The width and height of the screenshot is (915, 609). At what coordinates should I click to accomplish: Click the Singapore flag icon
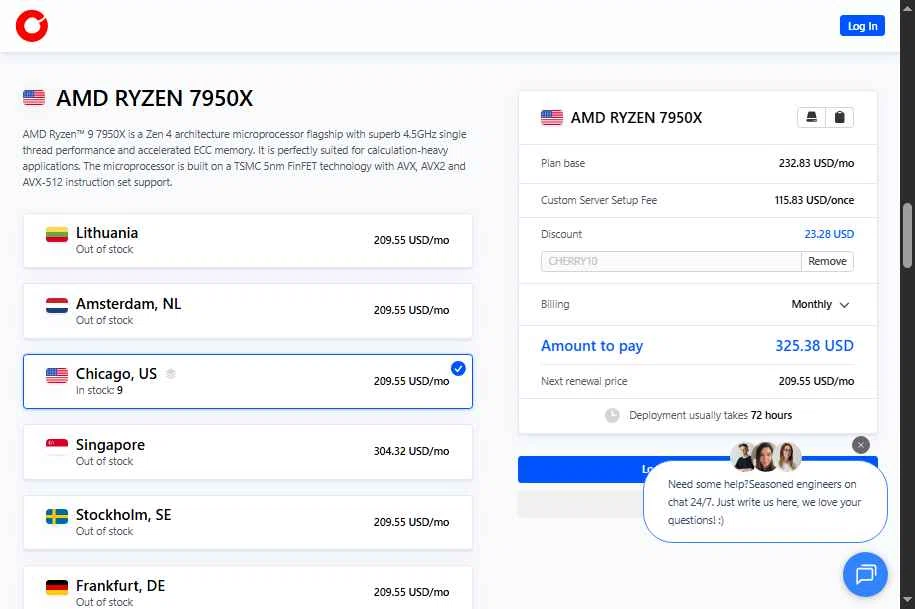[57, 446]
